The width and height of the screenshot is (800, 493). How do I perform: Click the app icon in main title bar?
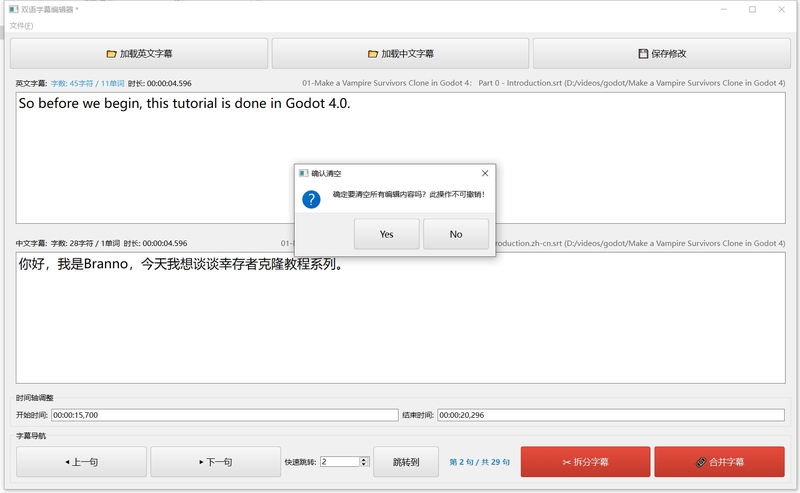click(x=13, y=9)
